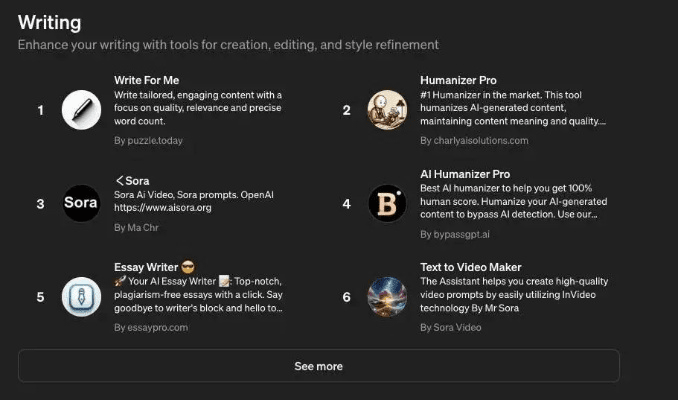Click the Write For Me pen icon

click(81, 109)
